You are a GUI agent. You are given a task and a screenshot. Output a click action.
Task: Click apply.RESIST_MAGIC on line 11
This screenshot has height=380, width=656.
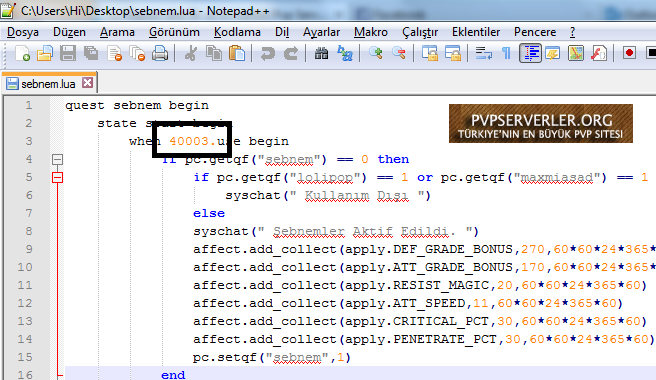pyautogui.click(x=417, y=285)
